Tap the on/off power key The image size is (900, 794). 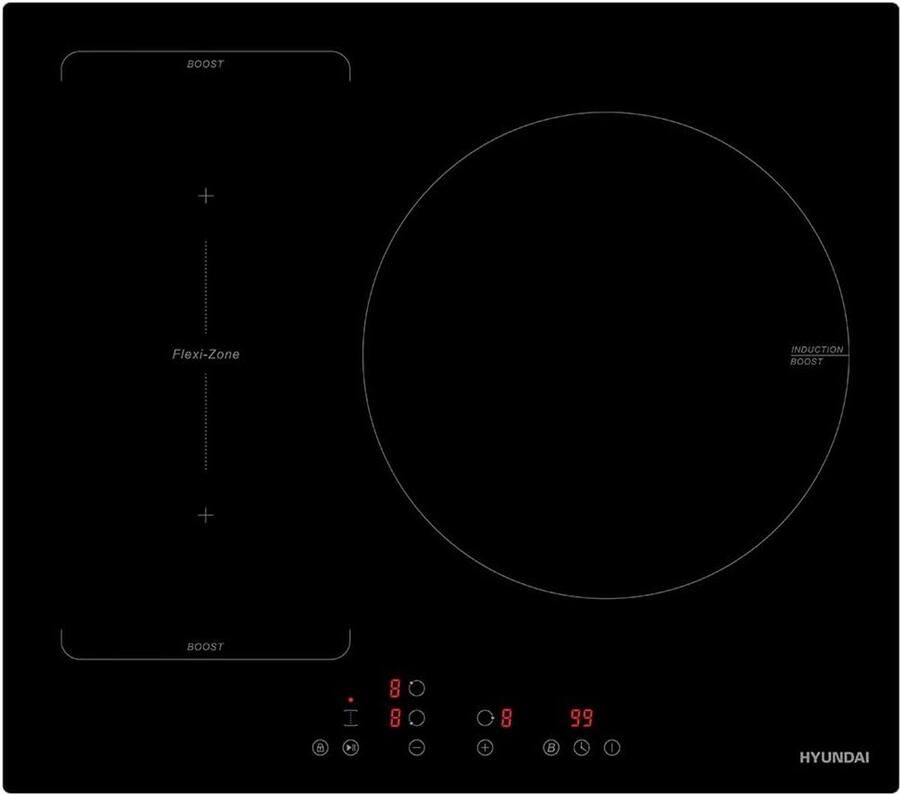612,747
